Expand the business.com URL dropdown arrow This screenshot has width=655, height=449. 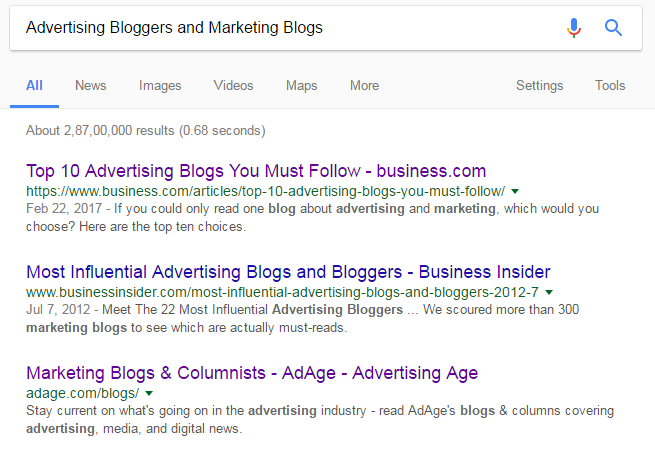[x=515, y=191]
